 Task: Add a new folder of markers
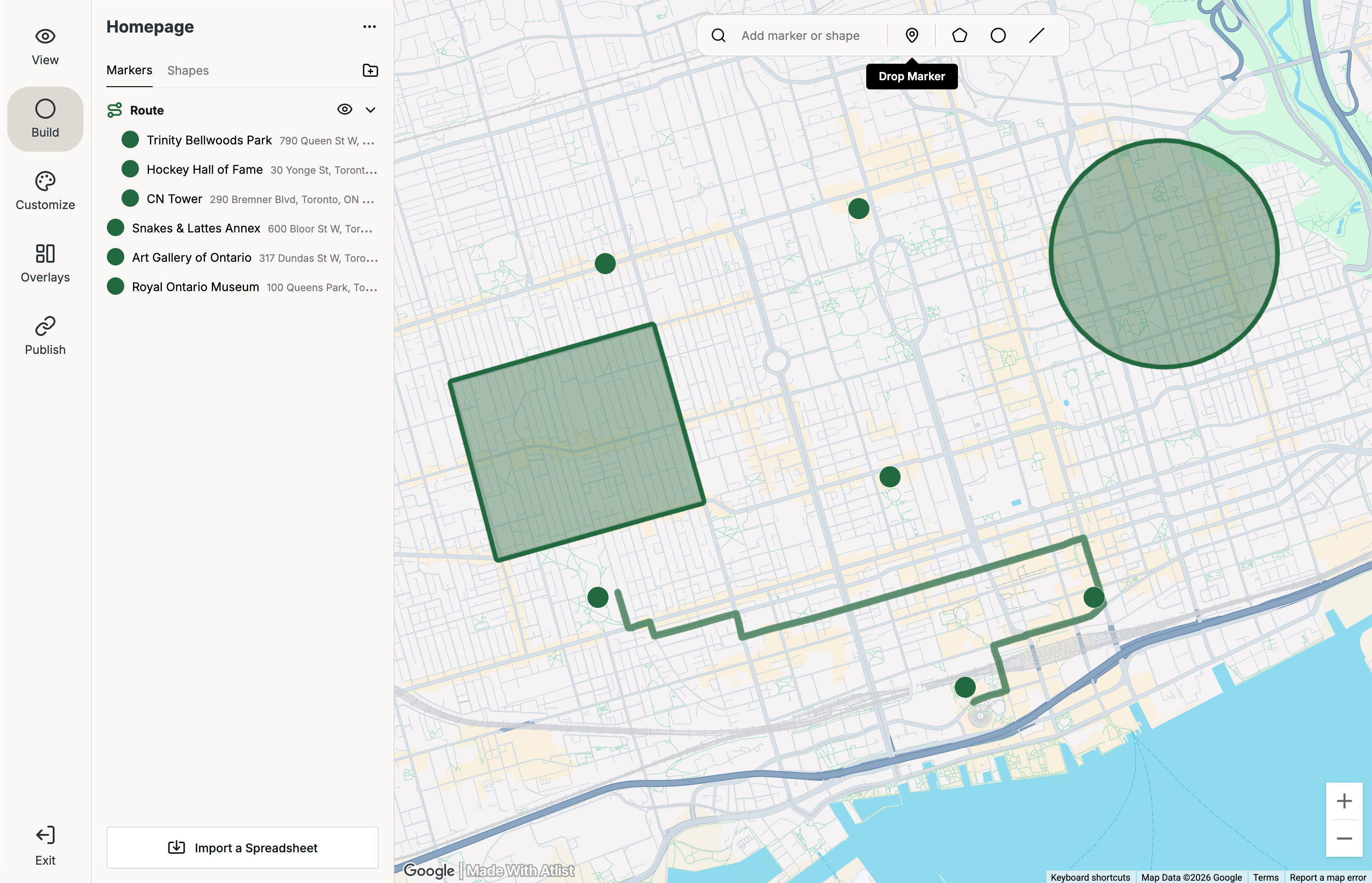(x=371, y=70)
